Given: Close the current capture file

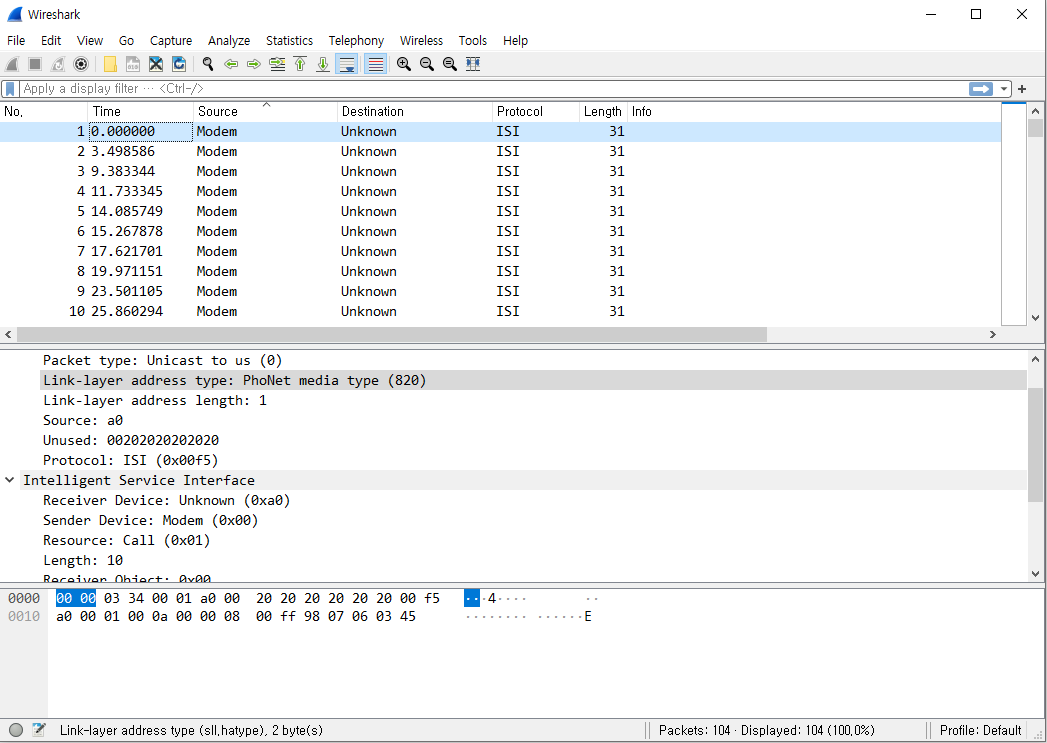Looking at the screenshot, I should coord(156,64).
